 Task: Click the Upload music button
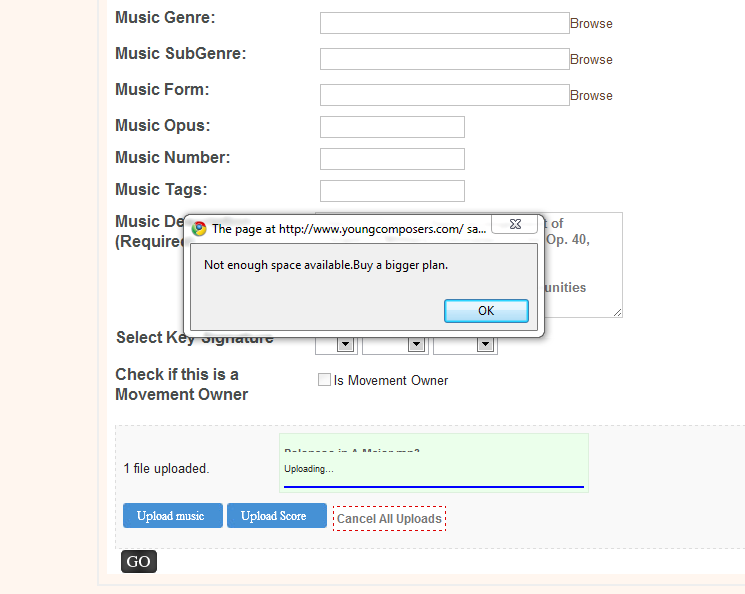[x=172, y=516]
